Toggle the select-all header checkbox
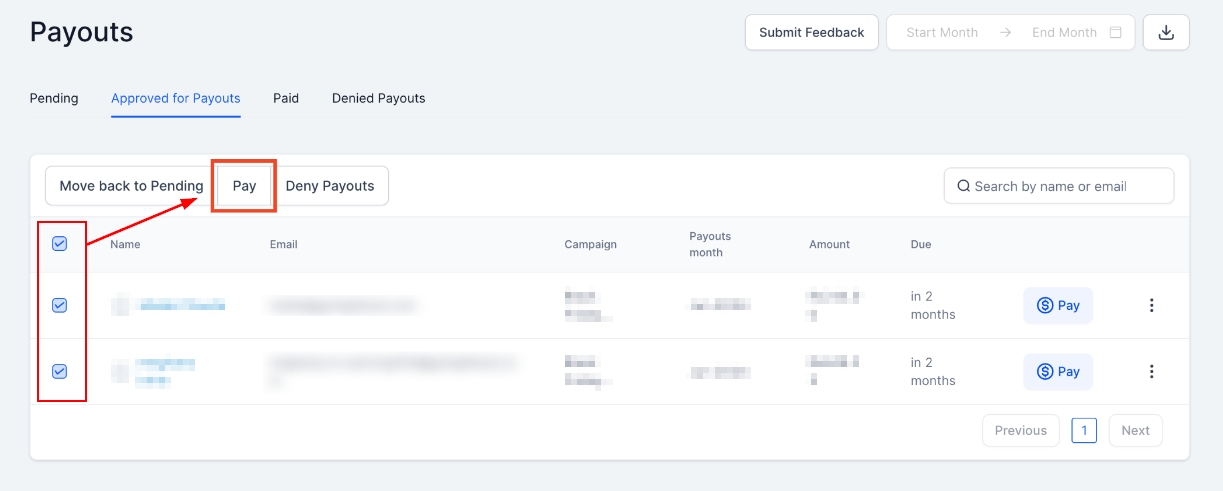 59,244
